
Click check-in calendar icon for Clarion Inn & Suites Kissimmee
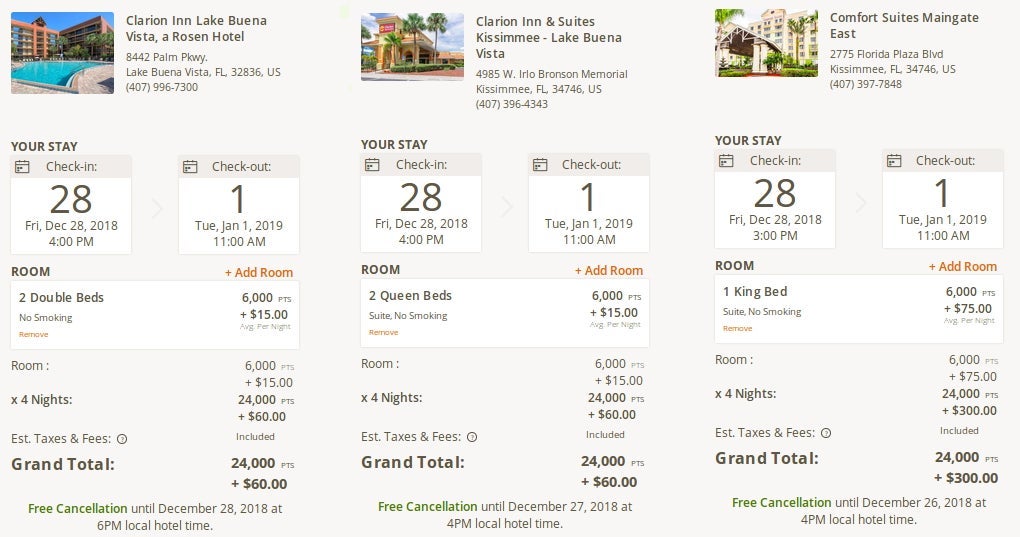click(372, 165)
